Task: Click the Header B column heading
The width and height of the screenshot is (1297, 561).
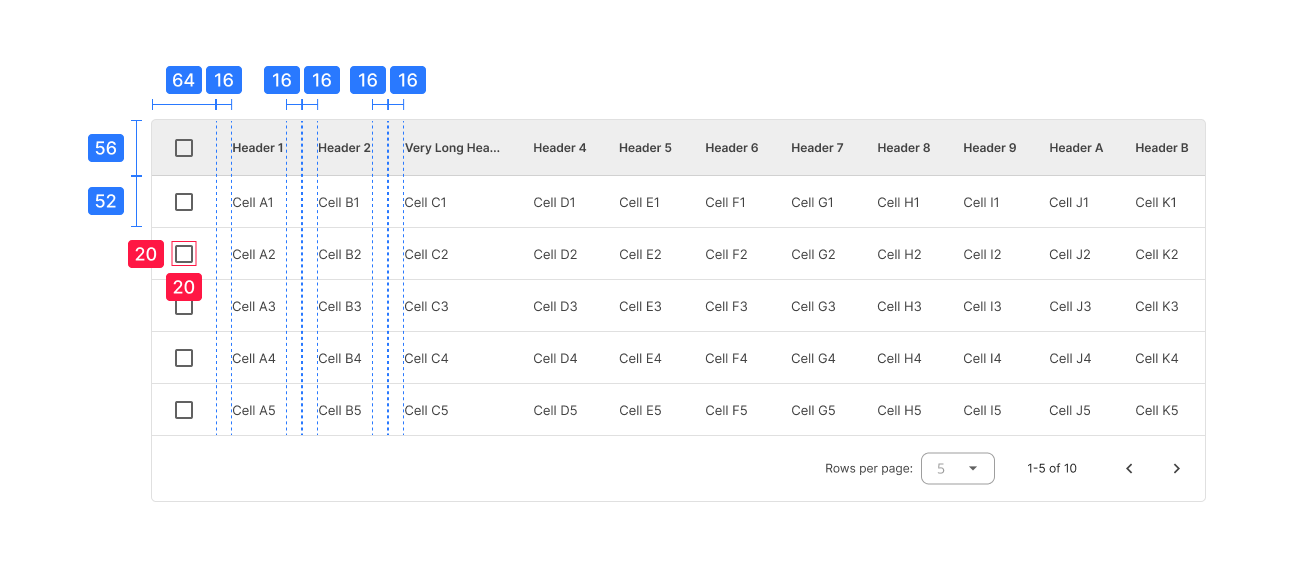Action: click(x=1161, y=148)
